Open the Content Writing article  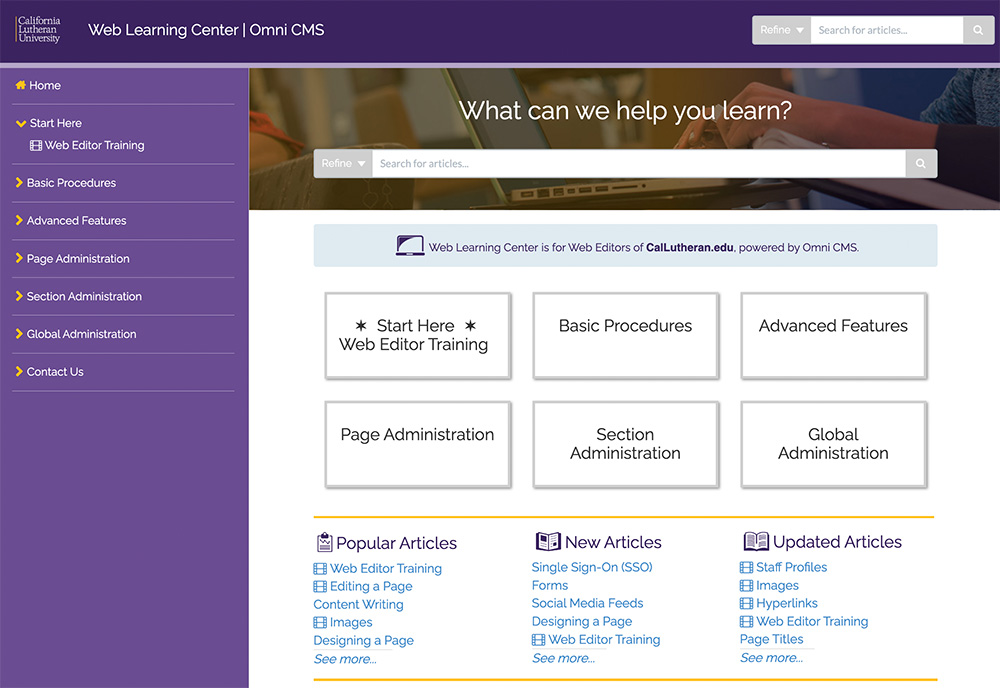[358, 604]
